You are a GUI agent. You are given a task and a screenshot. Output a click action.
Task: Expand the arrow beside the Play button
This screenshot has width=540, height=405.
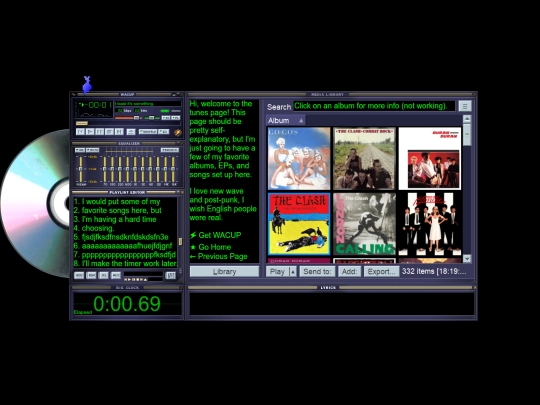point(293,271)
